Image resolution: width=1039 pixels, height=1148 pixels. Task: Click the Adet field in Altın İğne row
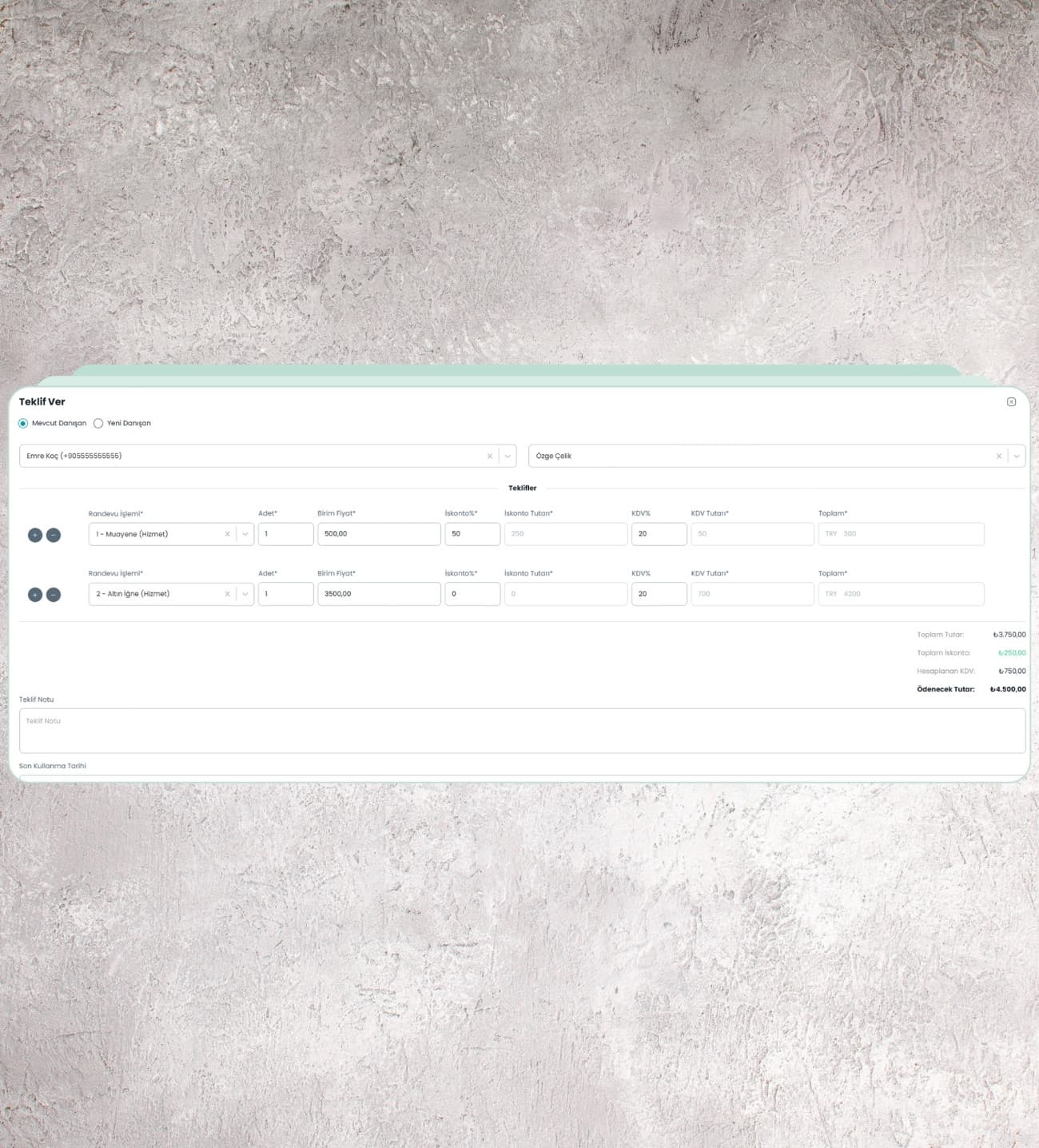[x=285, y=594]
